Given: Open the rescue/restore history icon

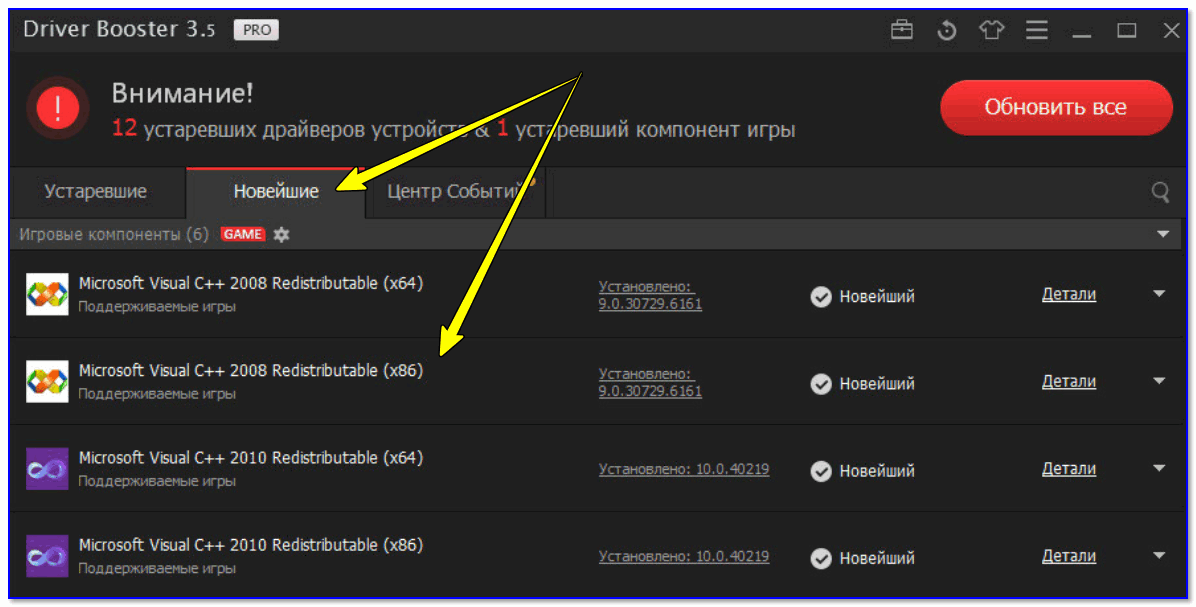Looking at the screenshot, I should click(947, 30).
